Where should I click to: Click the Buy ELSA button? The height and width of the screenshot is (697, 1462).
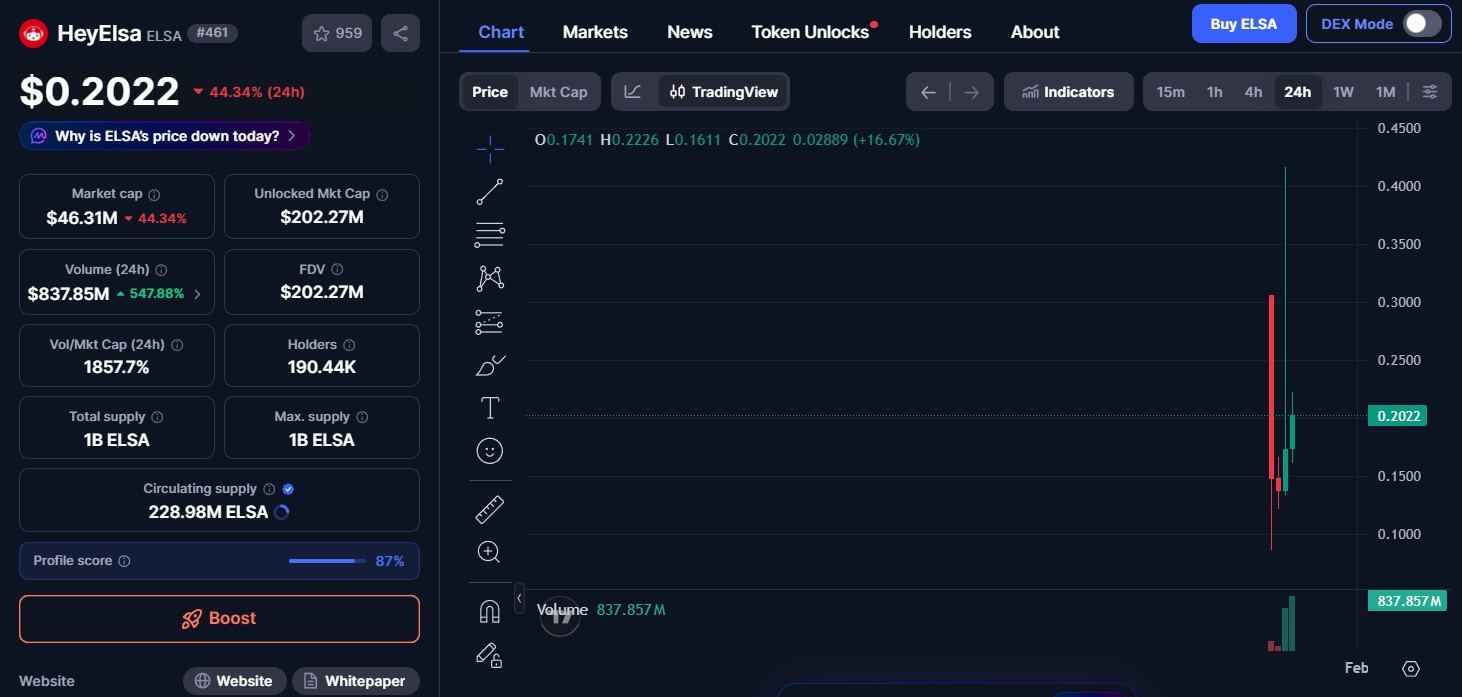point(1244,23)
